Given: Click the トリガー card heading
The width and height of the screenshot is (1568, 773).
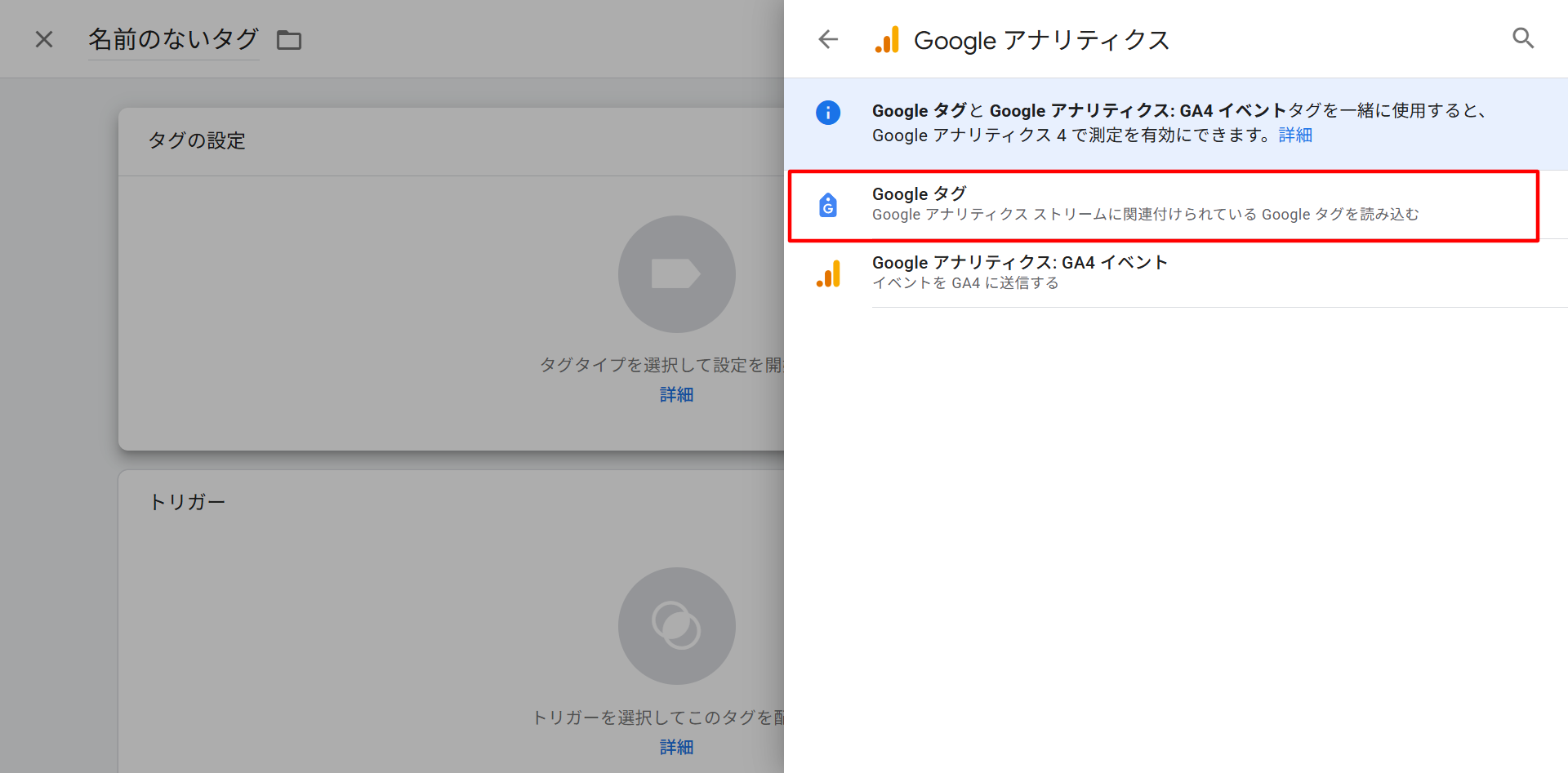Looking at the screenshot, I should (x=187, y=502).
